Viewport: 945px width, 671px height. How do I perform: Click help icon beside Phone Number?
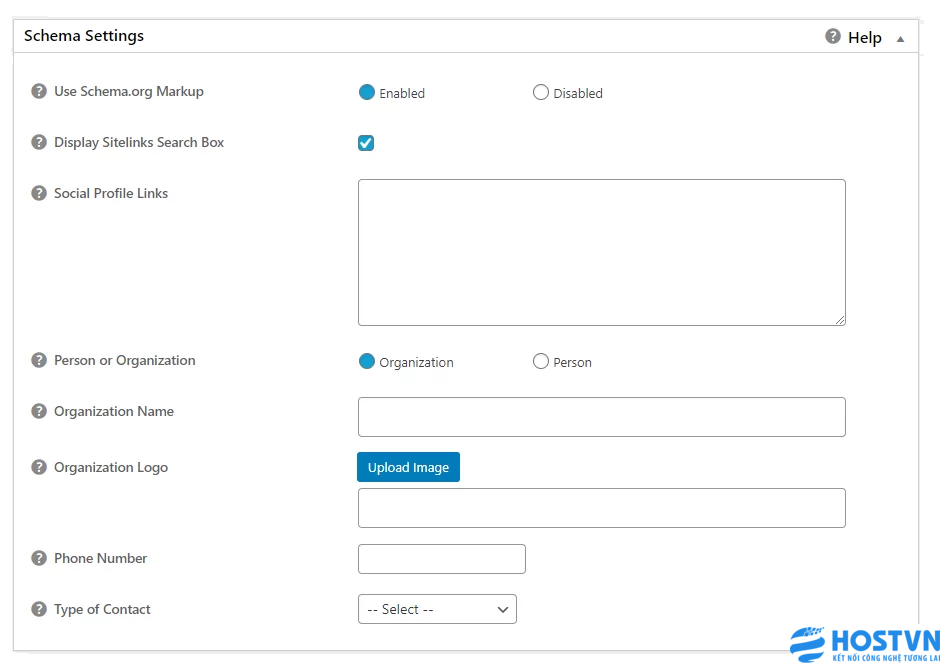(x=39, y=558)
